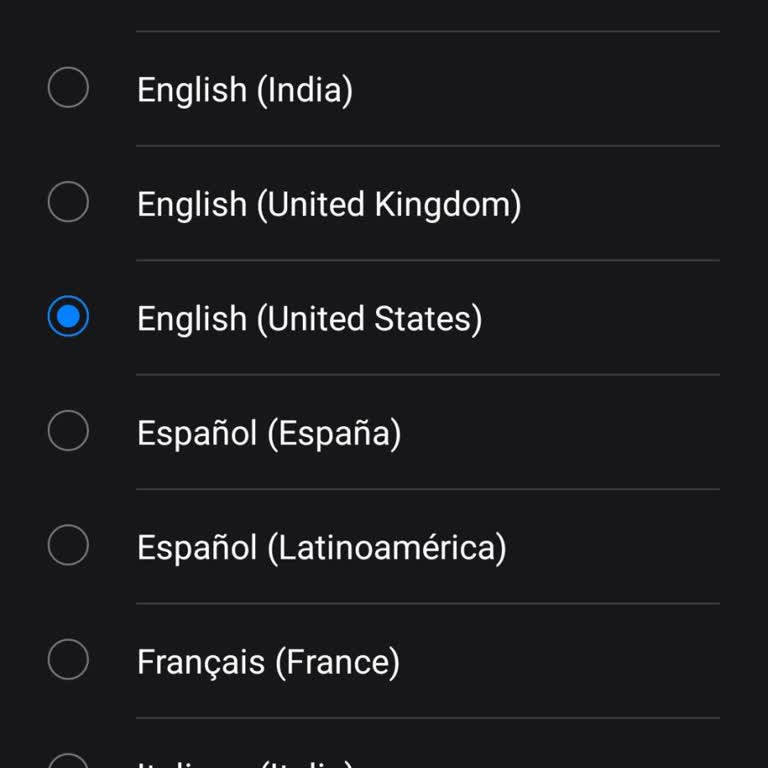Change language to Spanish from Spain
The height and width of the screenshot is (768, 768).
(x=269, y=433)
